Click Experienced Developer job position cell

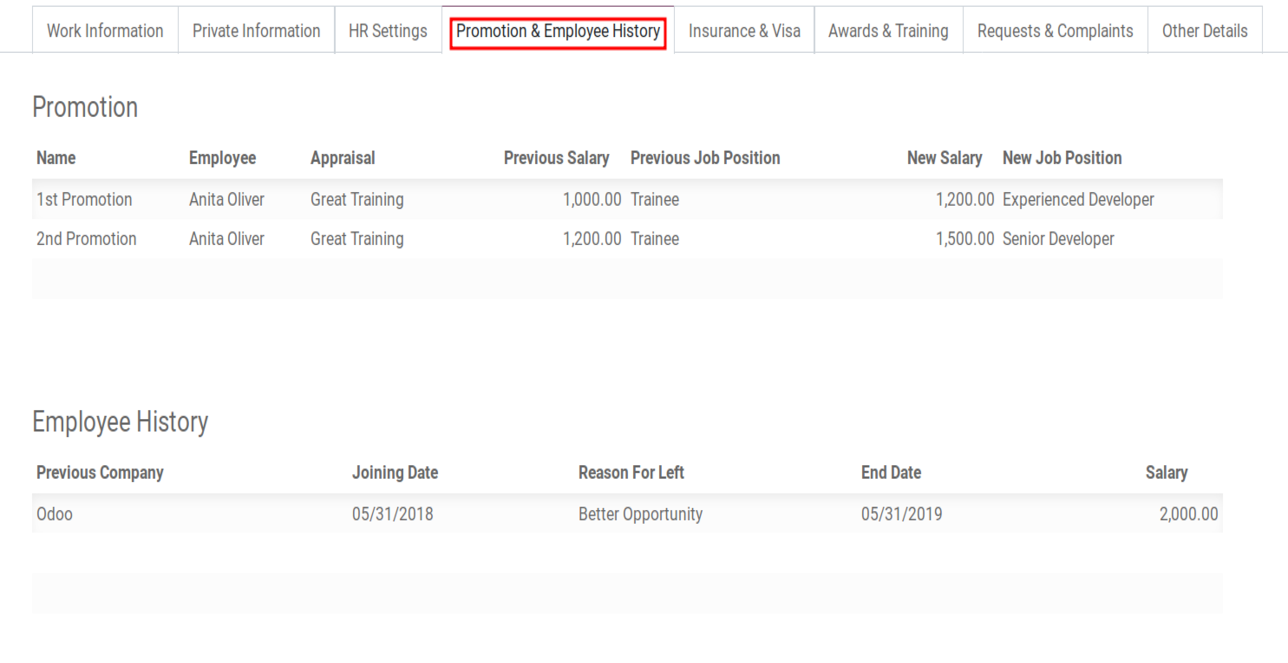[x=1078, y=200]
